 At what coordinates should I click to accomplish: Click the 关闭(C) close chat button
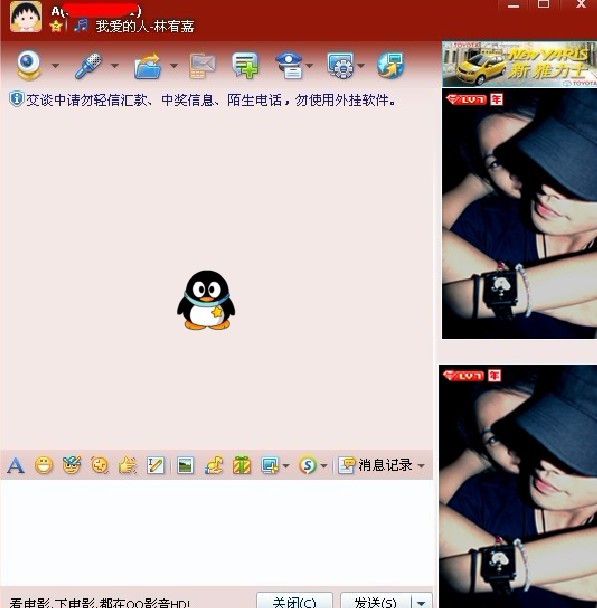(x=295, y=601)
